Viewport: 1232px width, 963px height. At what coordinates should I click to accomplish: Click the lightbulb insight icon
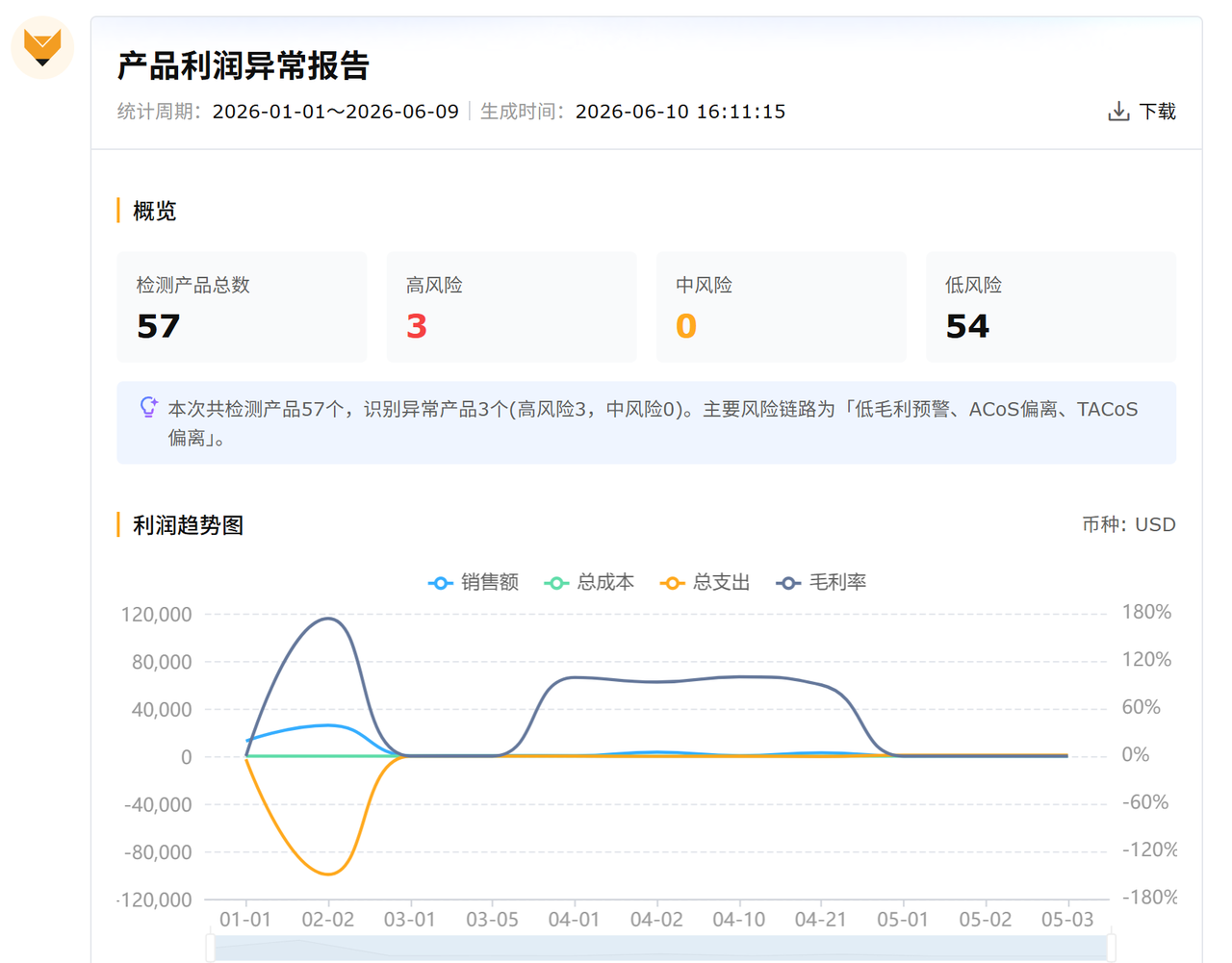[148, 408]
